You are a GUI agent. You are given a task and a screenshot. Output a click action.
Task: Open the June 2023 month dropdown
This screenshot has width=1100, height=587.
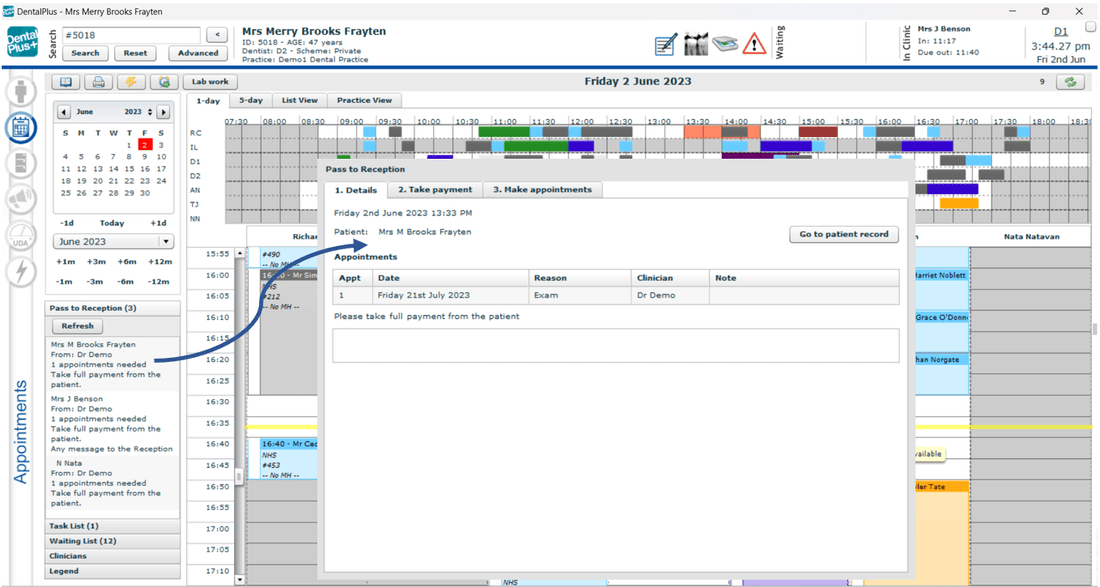[113, 242]
